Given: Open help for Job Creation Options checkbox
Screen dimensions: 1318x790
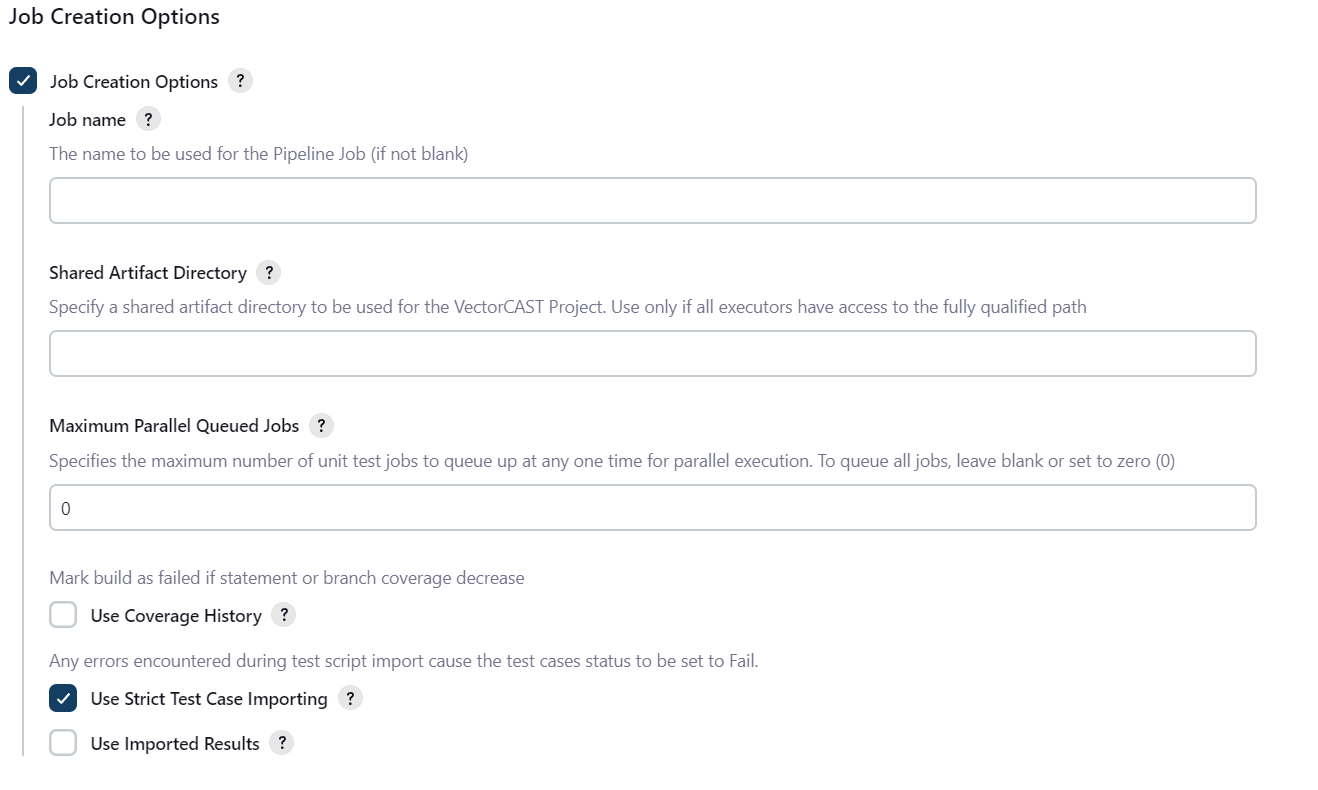Looking at the screenshot, I should pyautogui.click(x=240, y=81).
